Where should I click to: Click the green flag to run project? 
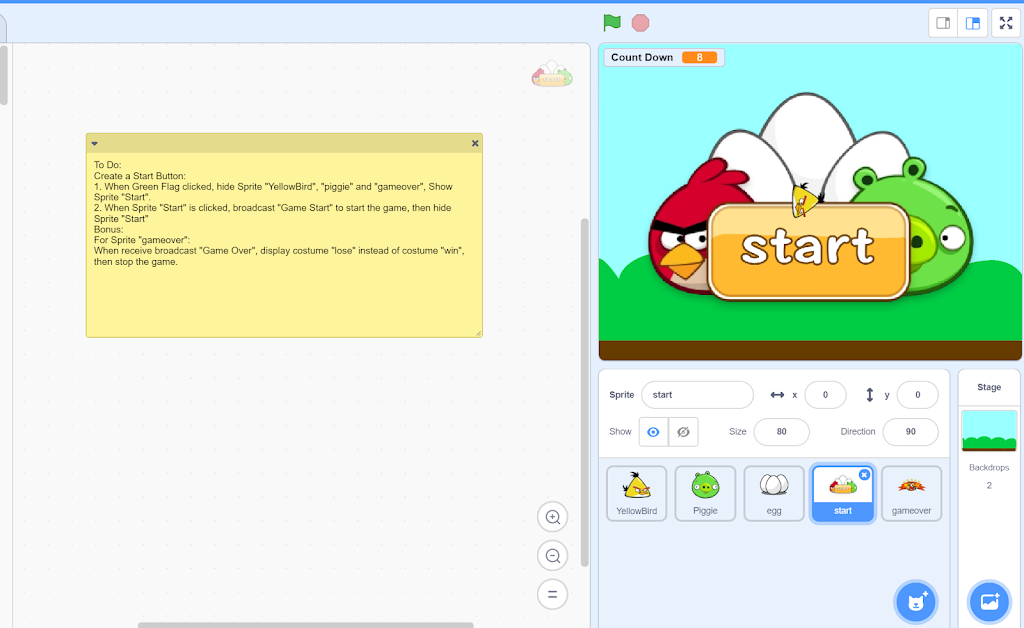pyautogui.click(x=612, y=23)
